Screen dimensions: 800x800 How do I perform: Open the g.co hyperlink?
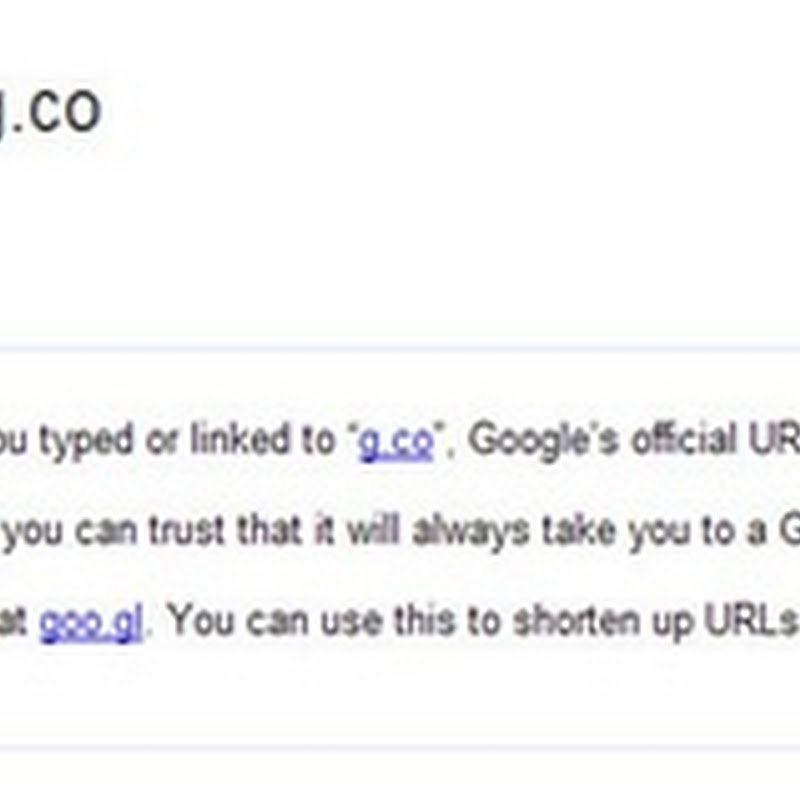(x=396, y=443)
